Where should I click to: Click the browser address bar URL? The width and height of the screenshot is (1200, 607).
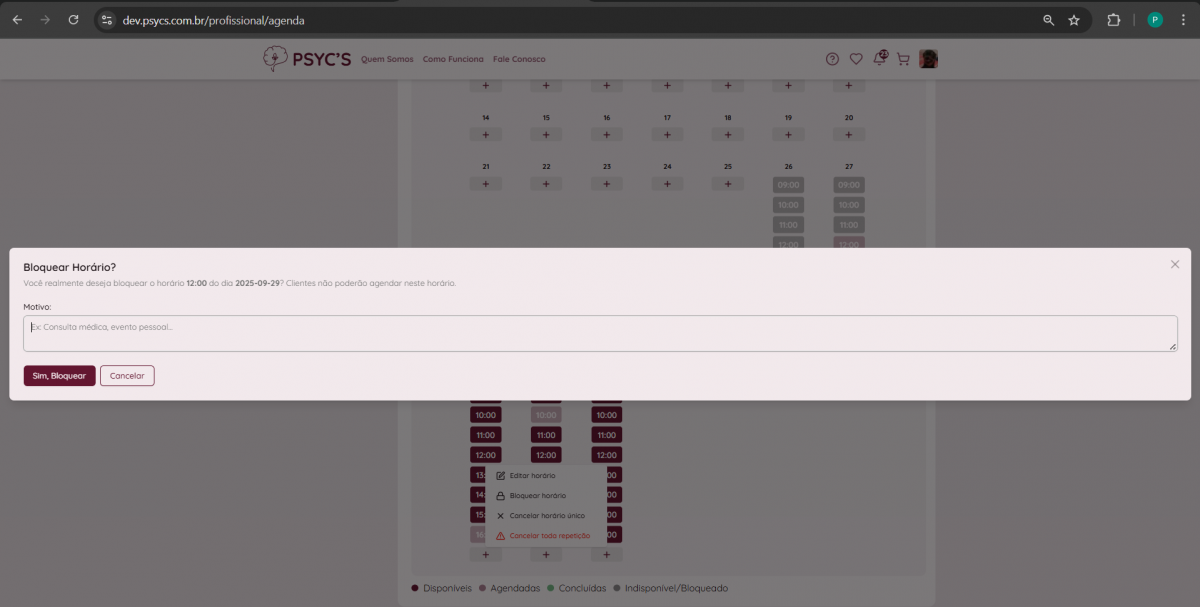click(214, 20)
